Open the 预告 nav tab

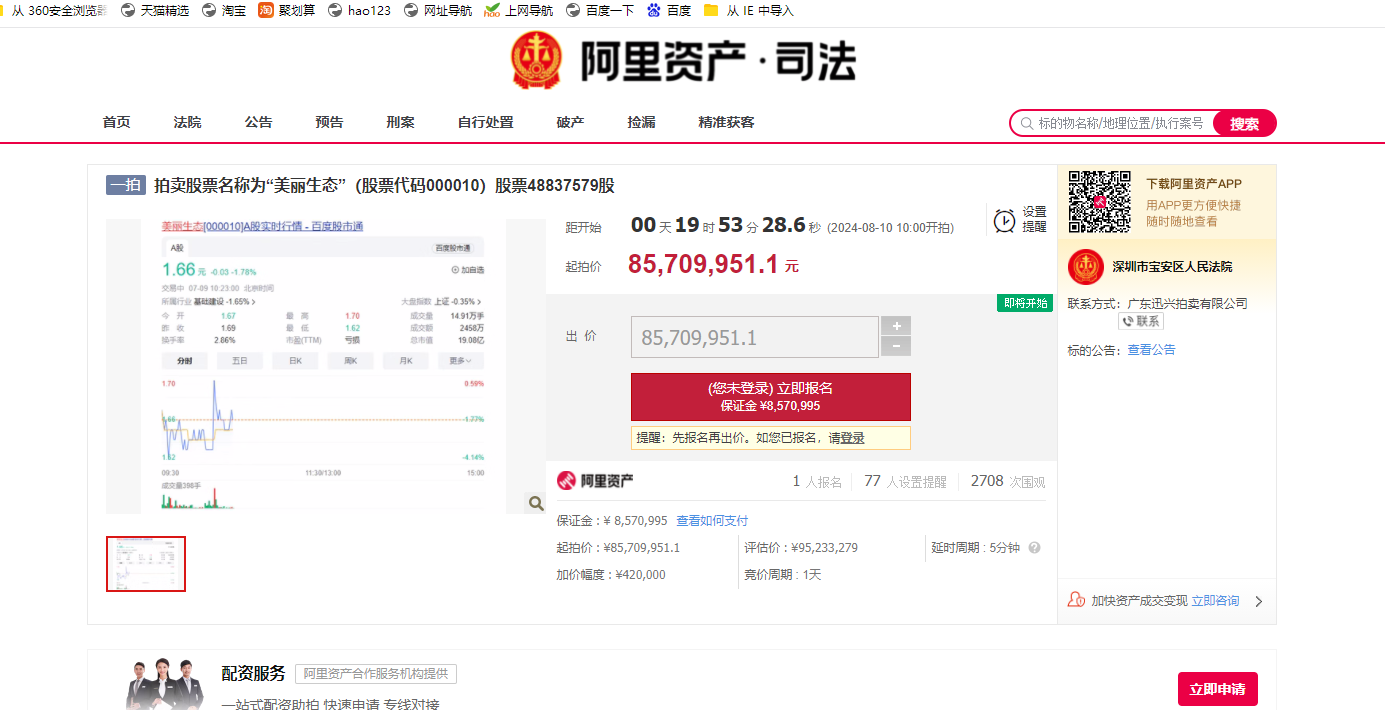tap(329, 122)
